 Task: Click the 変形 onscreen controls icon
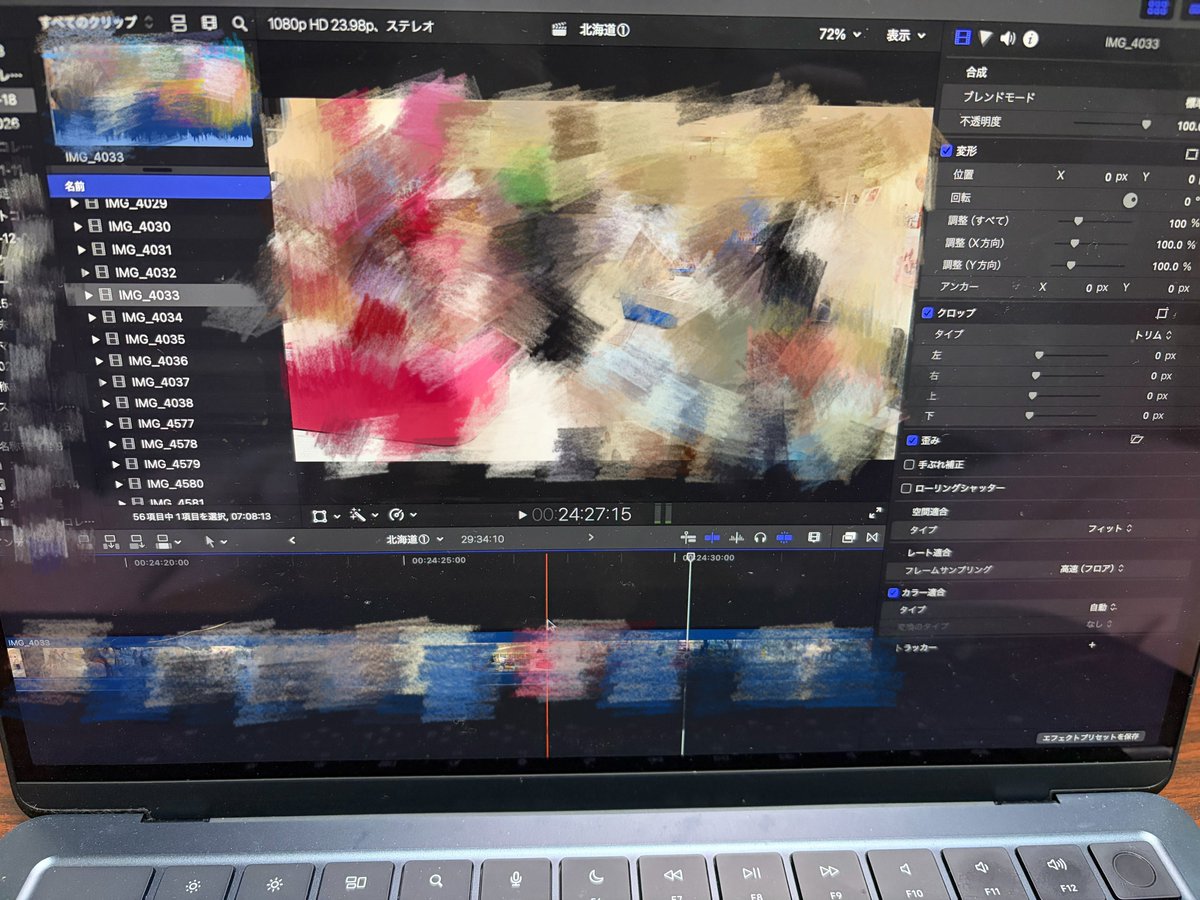pyautogui.click(x=1190, y=153)
